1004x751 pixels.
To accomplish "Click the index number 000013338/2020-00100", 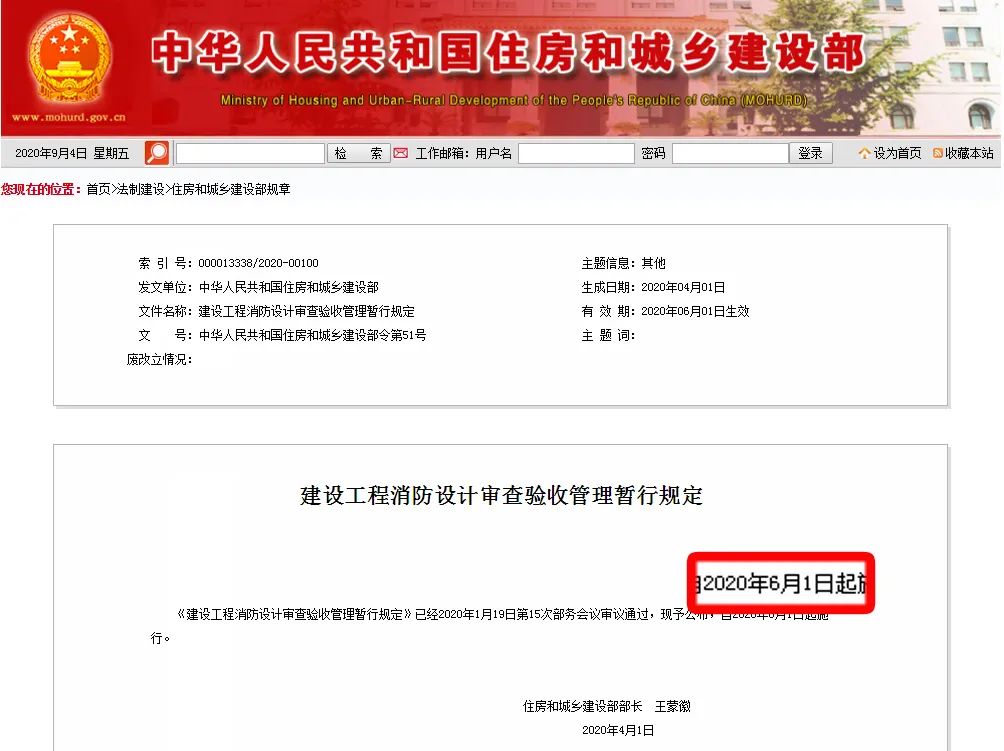I will point(258,263).
